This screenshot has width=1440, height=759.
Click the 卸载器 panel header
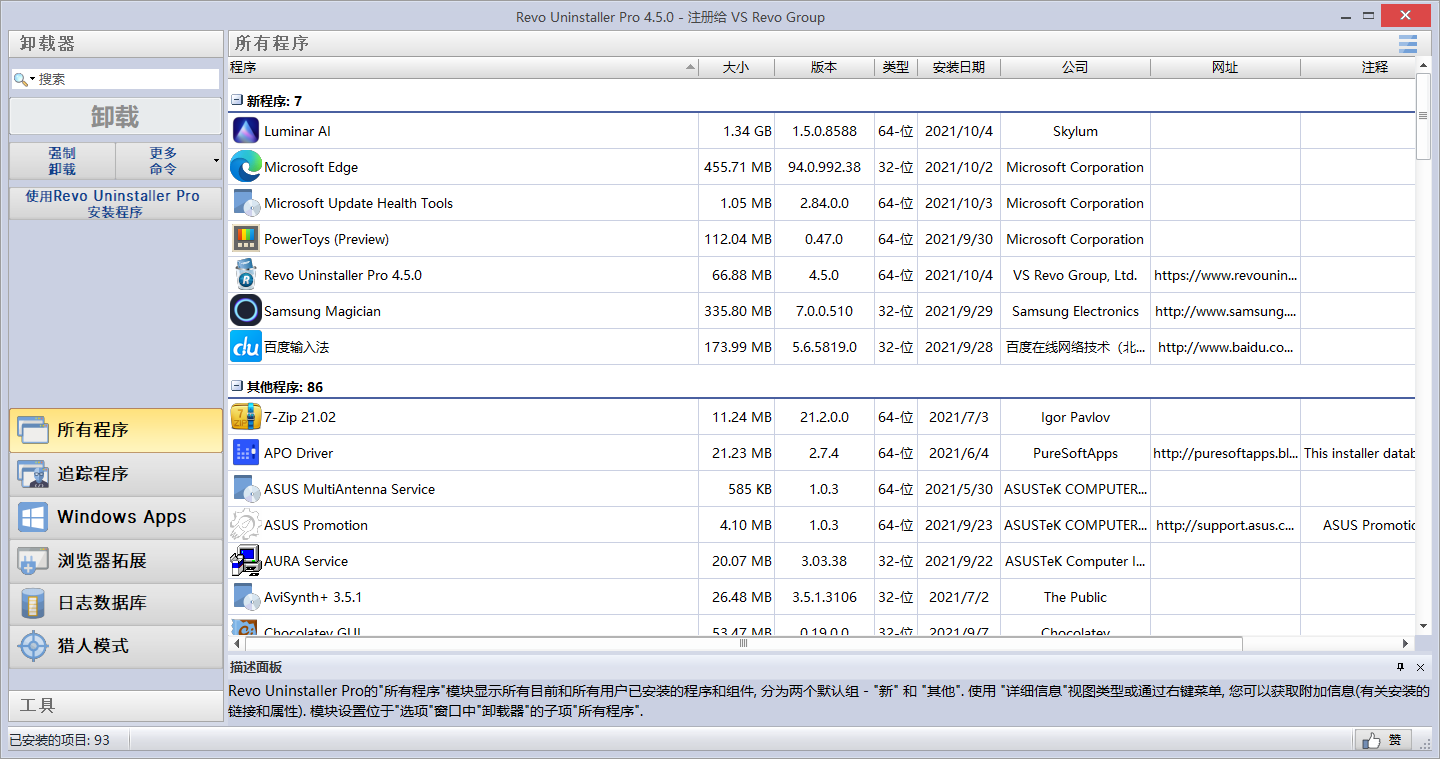pyautogui.click(x=114, y=43)
